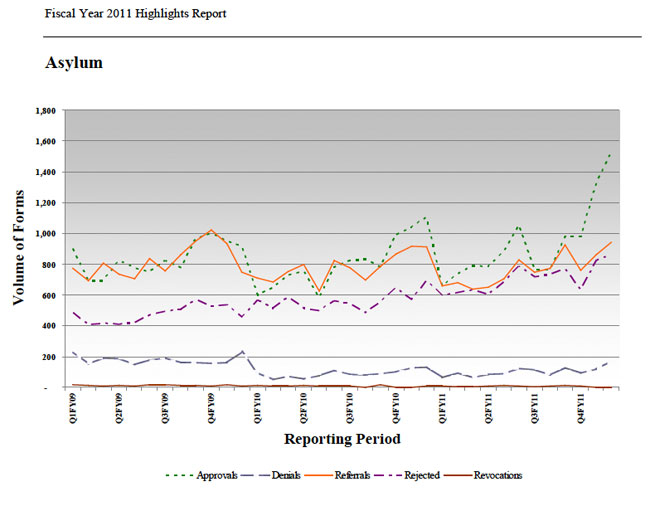Click the Asylum chart title

pos(74,63)
